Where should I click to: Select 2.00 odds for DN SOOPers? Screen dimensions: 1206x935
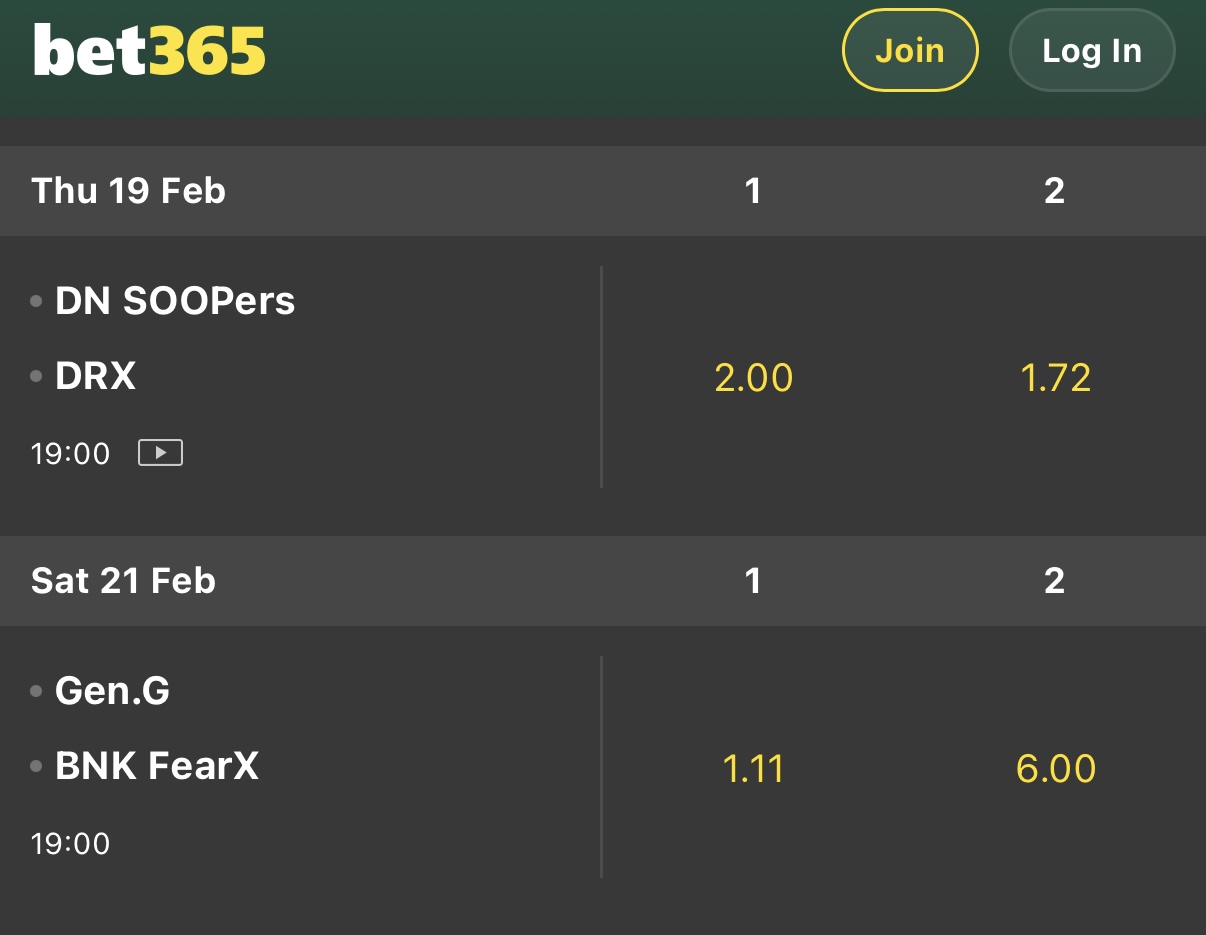pos(753,378)
